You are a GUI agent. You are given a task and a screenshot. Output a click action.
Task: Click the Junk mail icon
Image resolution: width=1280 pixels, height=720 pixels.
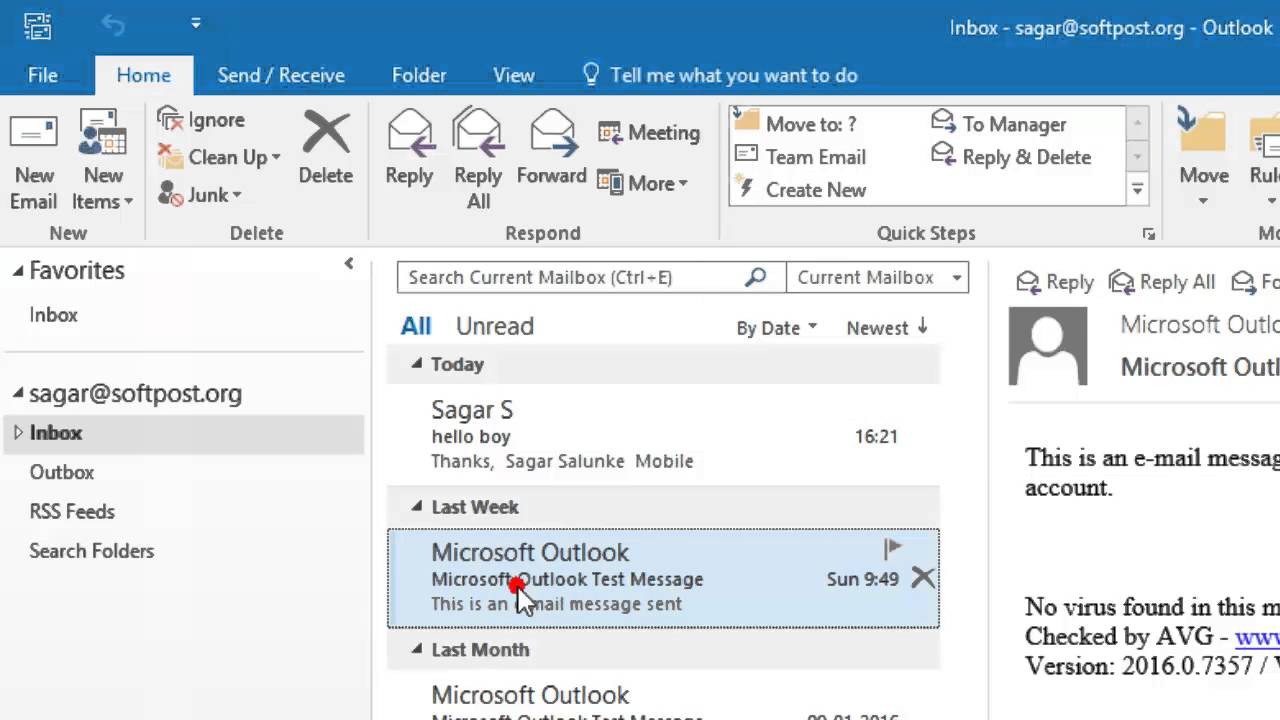pyautogui.click(x=205, y=195)
